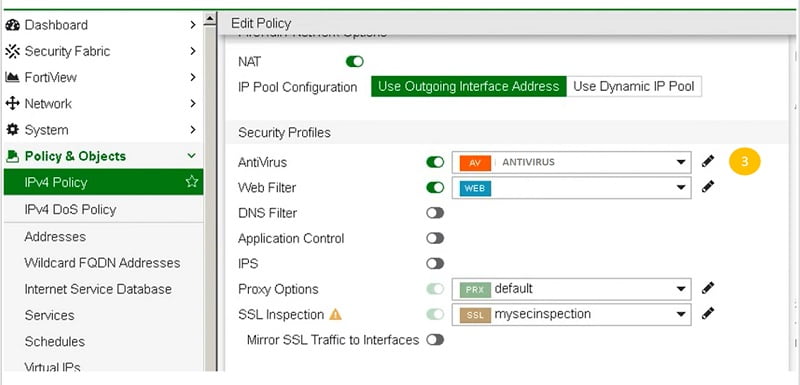Open the Addresses menu item
The width and height of the screenshot is (800, 385).
[x=55, y=237]
